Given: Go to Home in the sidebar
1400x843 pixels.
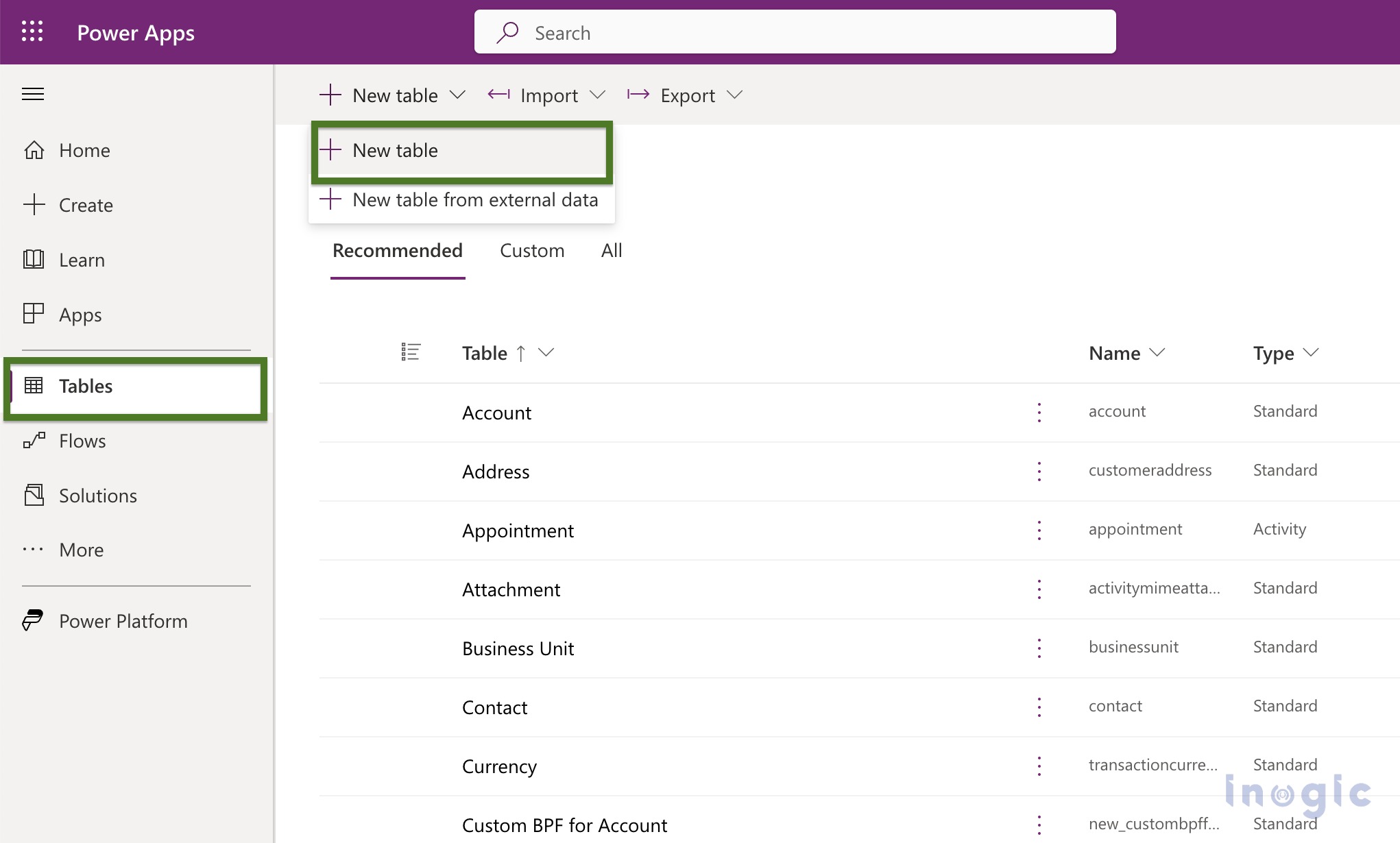Looking at the screenshot, I should click(84, 150).
